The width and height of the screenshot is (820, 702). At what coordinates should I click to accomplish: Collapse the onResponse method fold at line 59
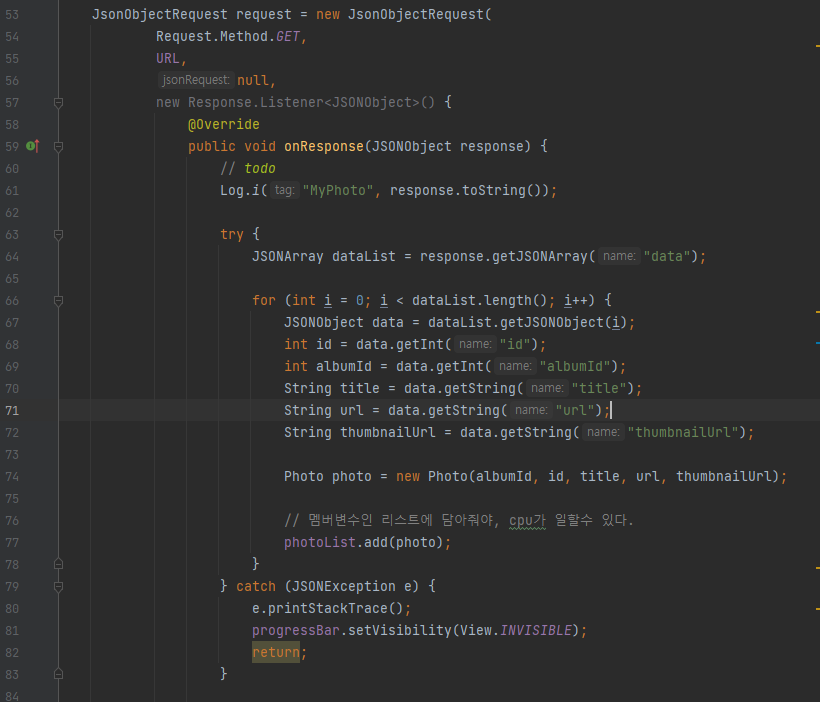[x=59, y=146]
